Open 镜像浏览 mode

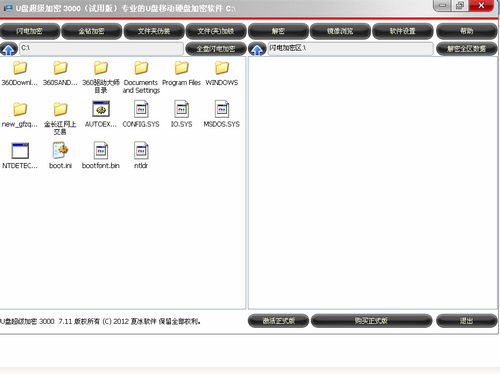click(340, 31)
